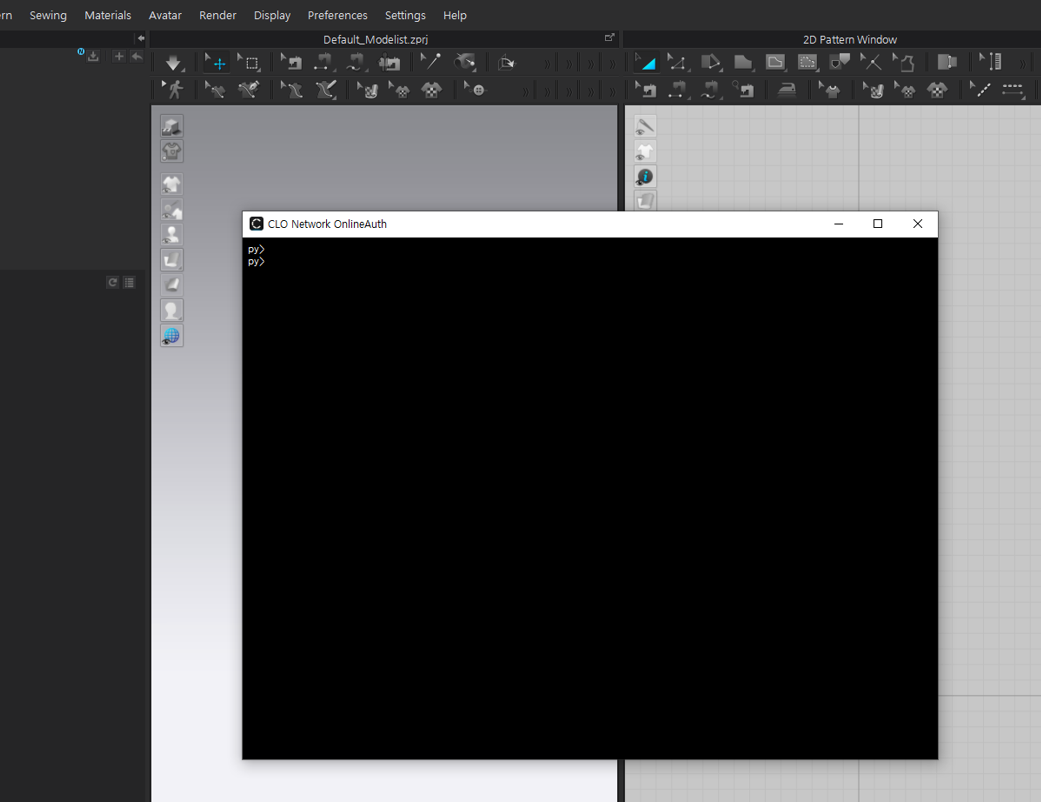Image resolution: width=1041 pixels, height=802 pixels.
Task: Click the 2D tape measure tool
Action: tap(991, 62)
